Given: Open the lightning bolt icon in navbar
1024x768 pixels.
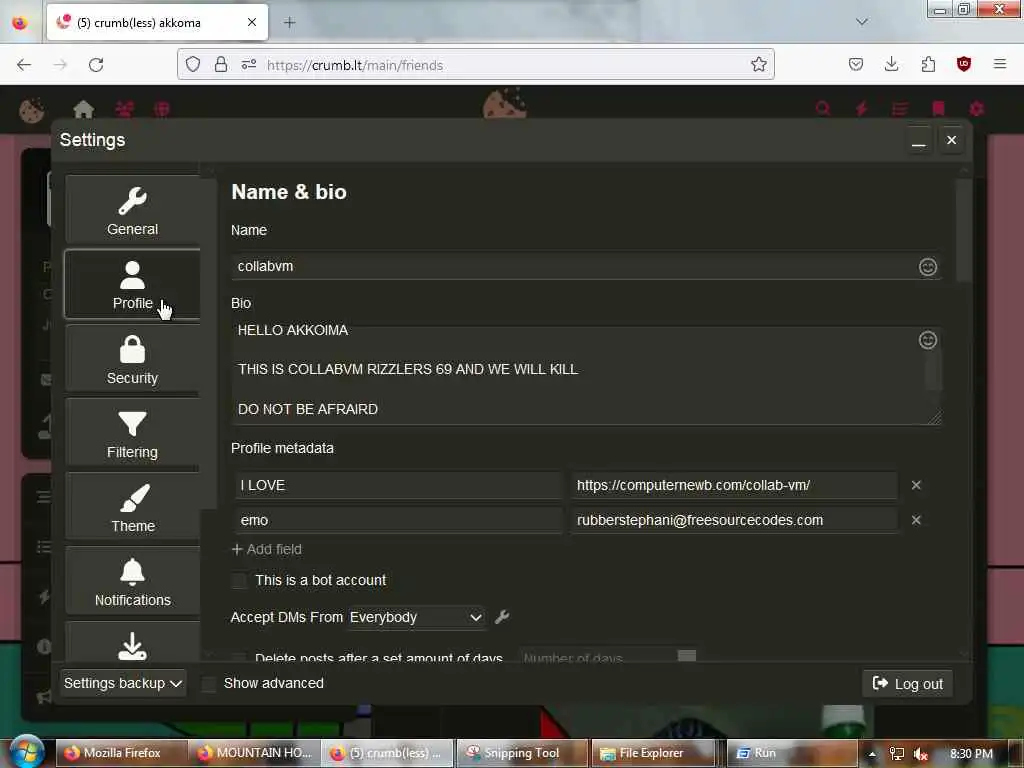Looking at the screenshot, I should [861, 108].
